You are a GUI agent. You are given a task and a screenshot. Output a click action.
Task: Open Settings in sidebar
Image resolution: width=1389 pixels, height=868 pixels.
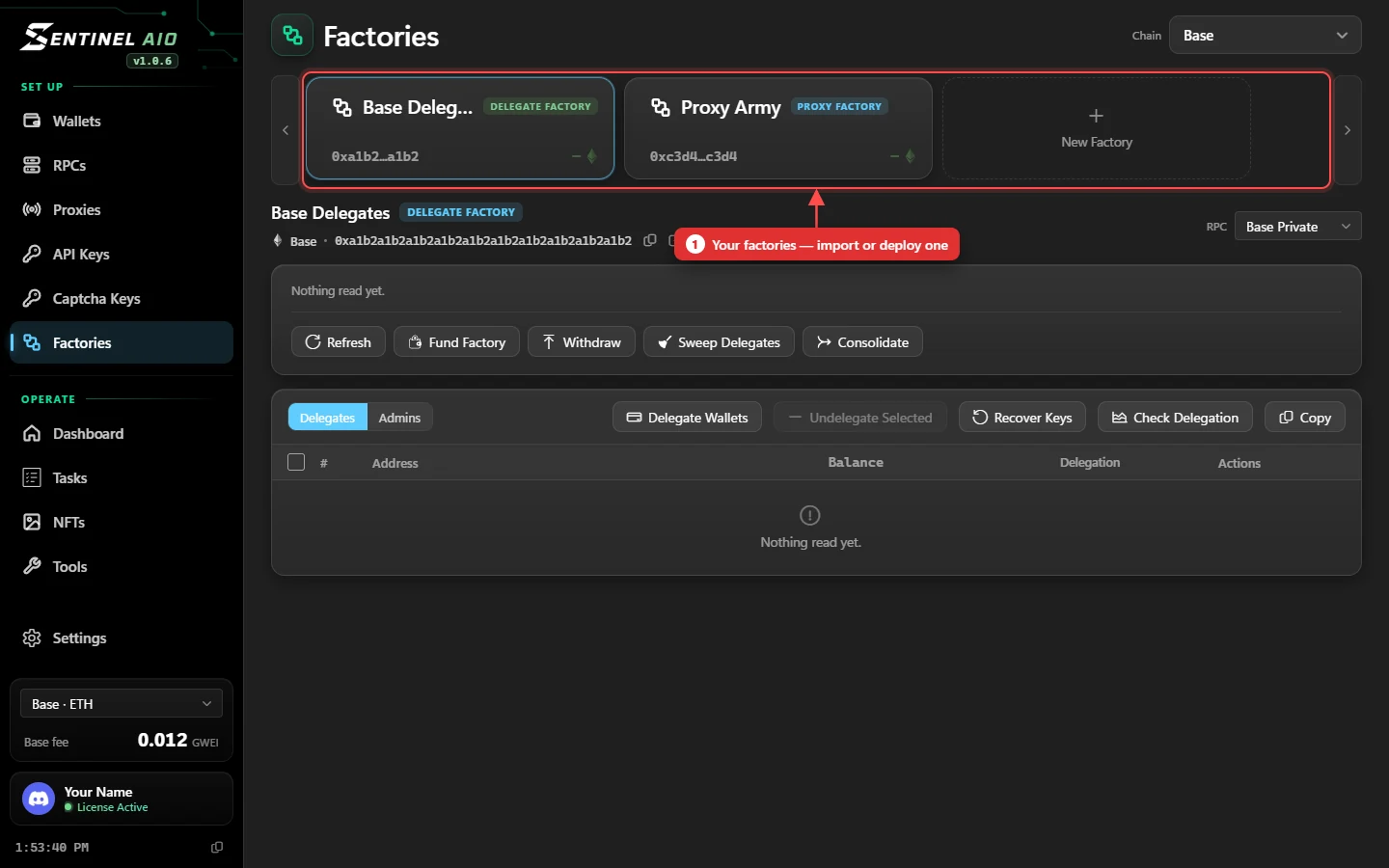(122, 638)
